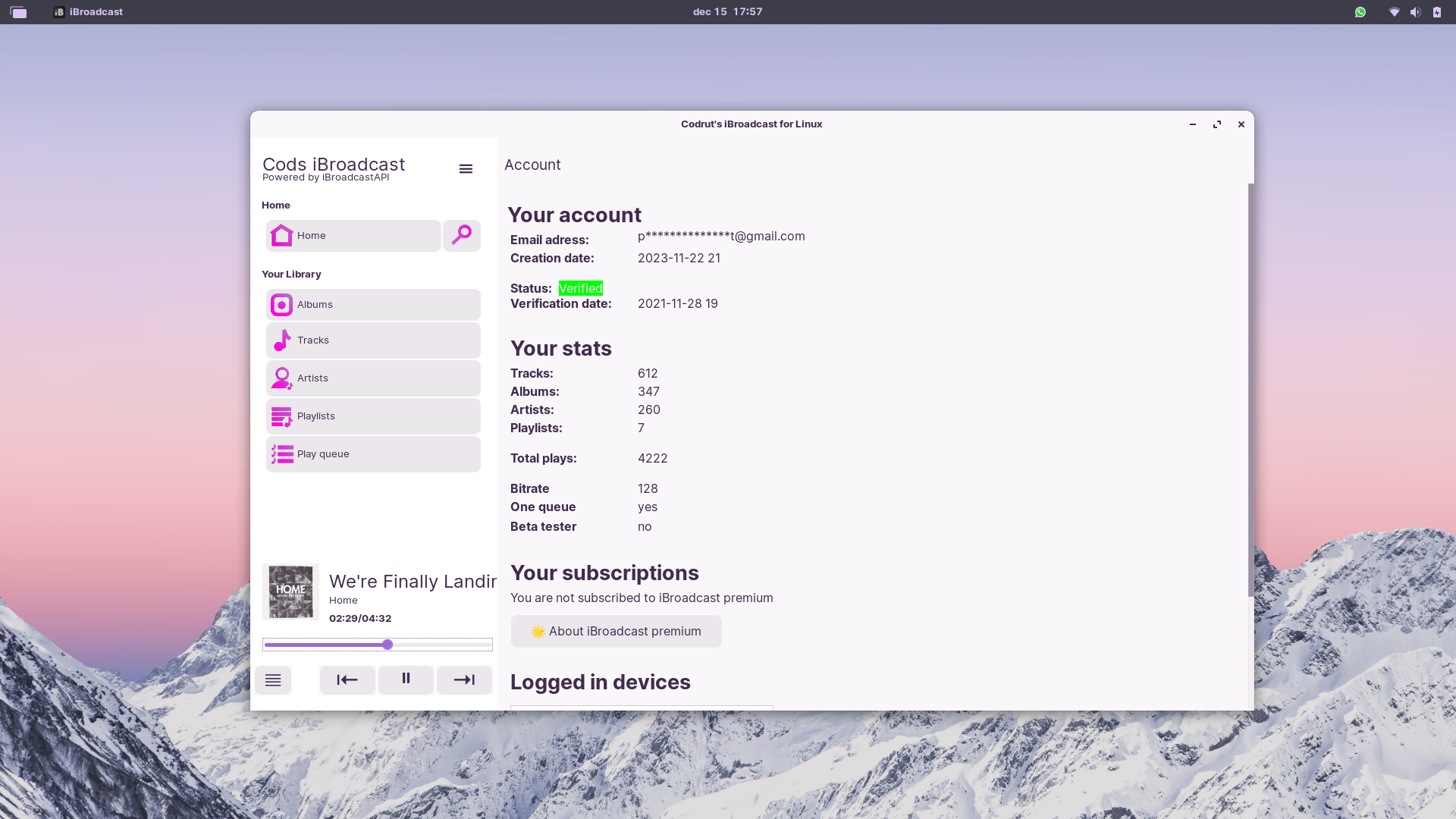Click the Account section heading
This screenshot has width=1456, height=819.
pyautogui.click(x=532, y=164)
